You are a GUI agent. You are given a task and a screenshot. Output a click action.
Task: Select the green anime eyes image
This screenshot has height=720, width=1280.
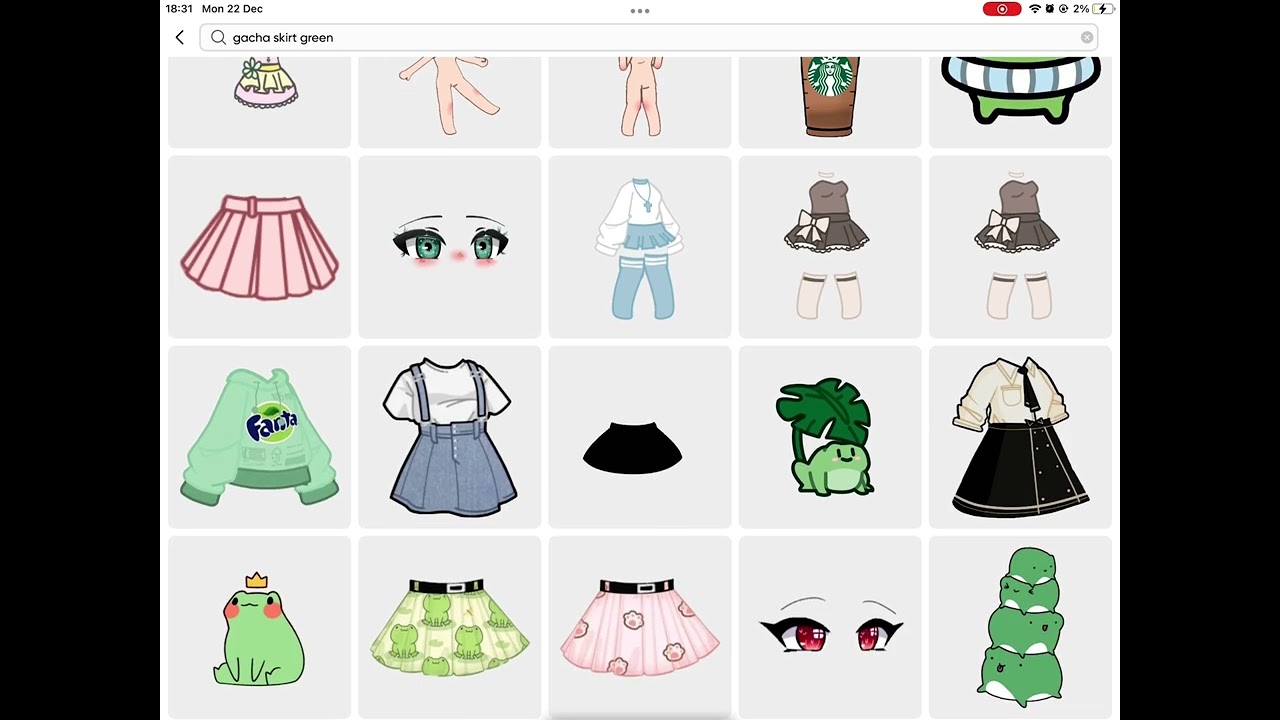click(449, 247)
